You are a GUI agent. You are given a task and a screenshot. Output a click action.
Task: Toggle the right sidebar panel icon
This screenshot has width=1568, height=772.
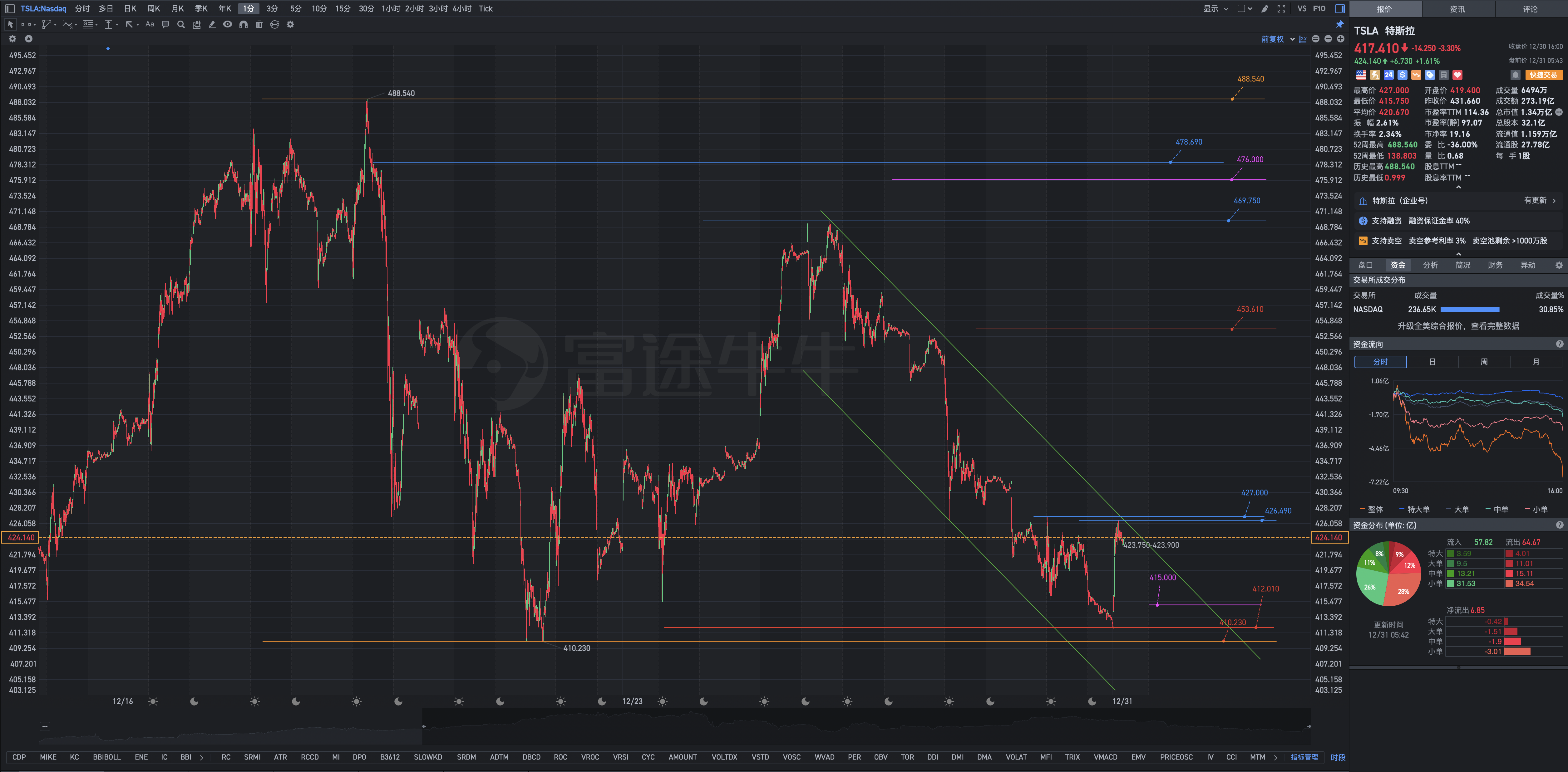pos(1340,8)
